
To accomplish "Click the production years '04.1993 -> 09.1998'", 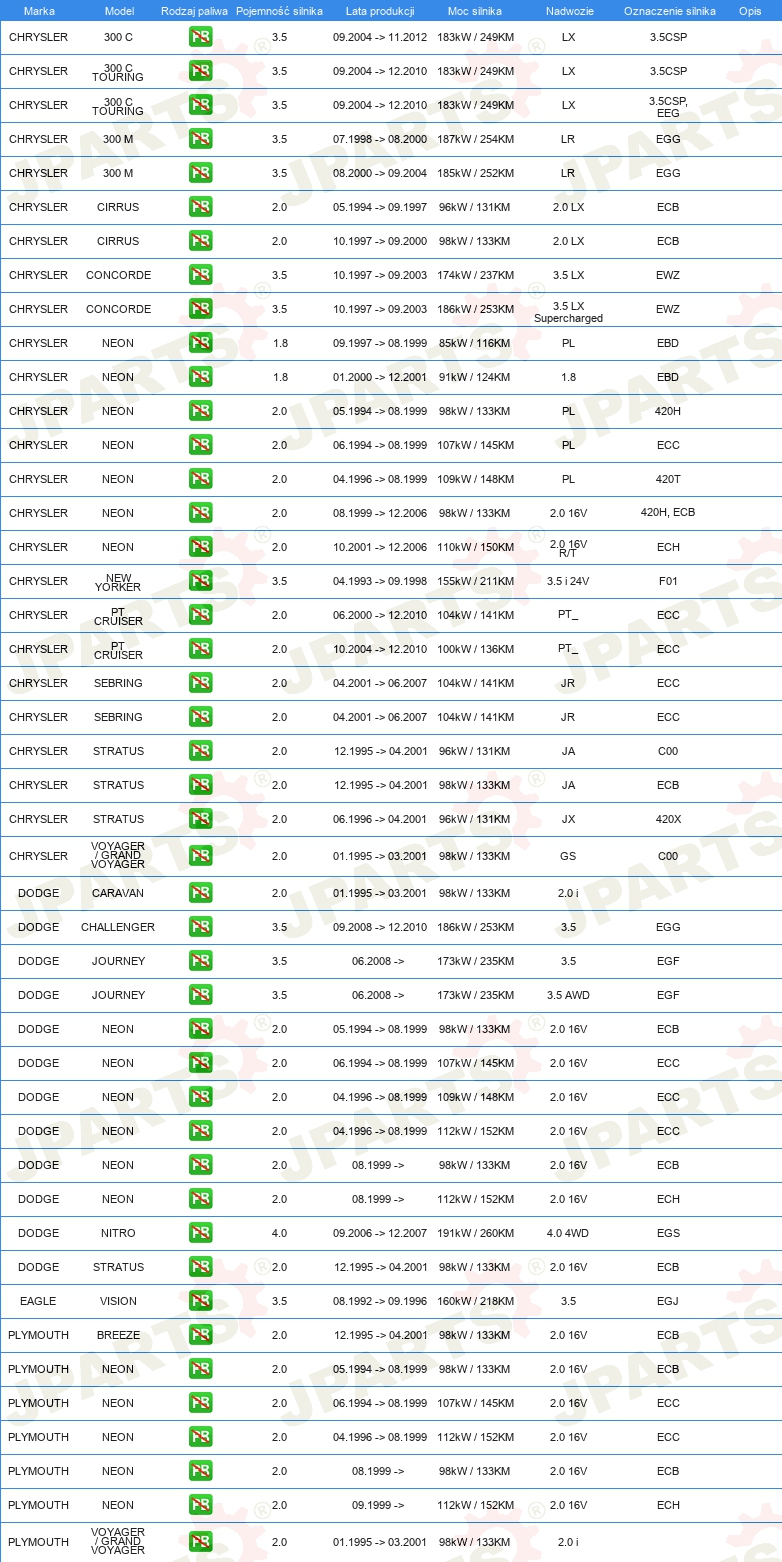I will pos(380,581).
